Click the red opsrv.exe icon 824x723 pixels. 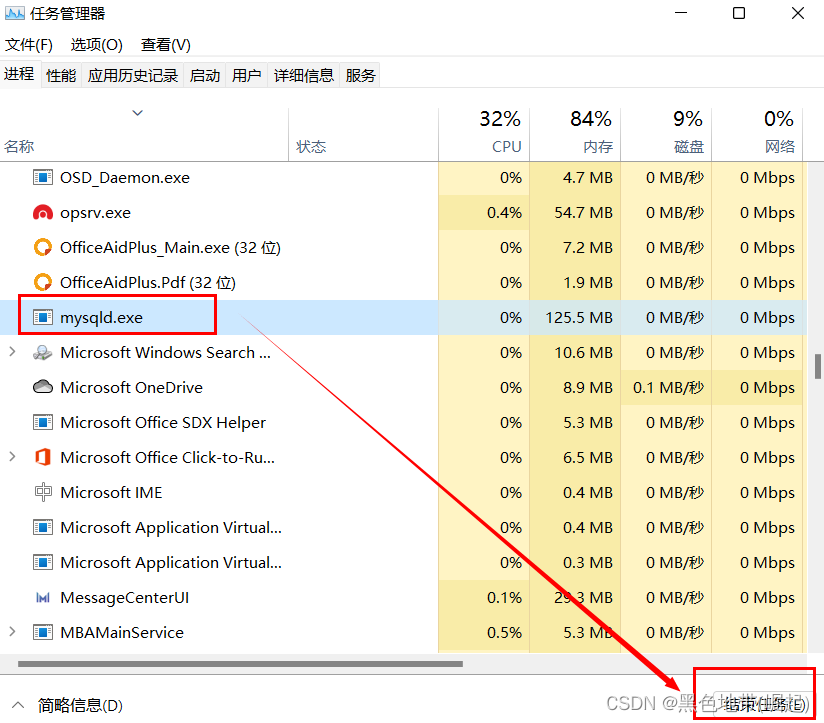(x=43, y=213)
